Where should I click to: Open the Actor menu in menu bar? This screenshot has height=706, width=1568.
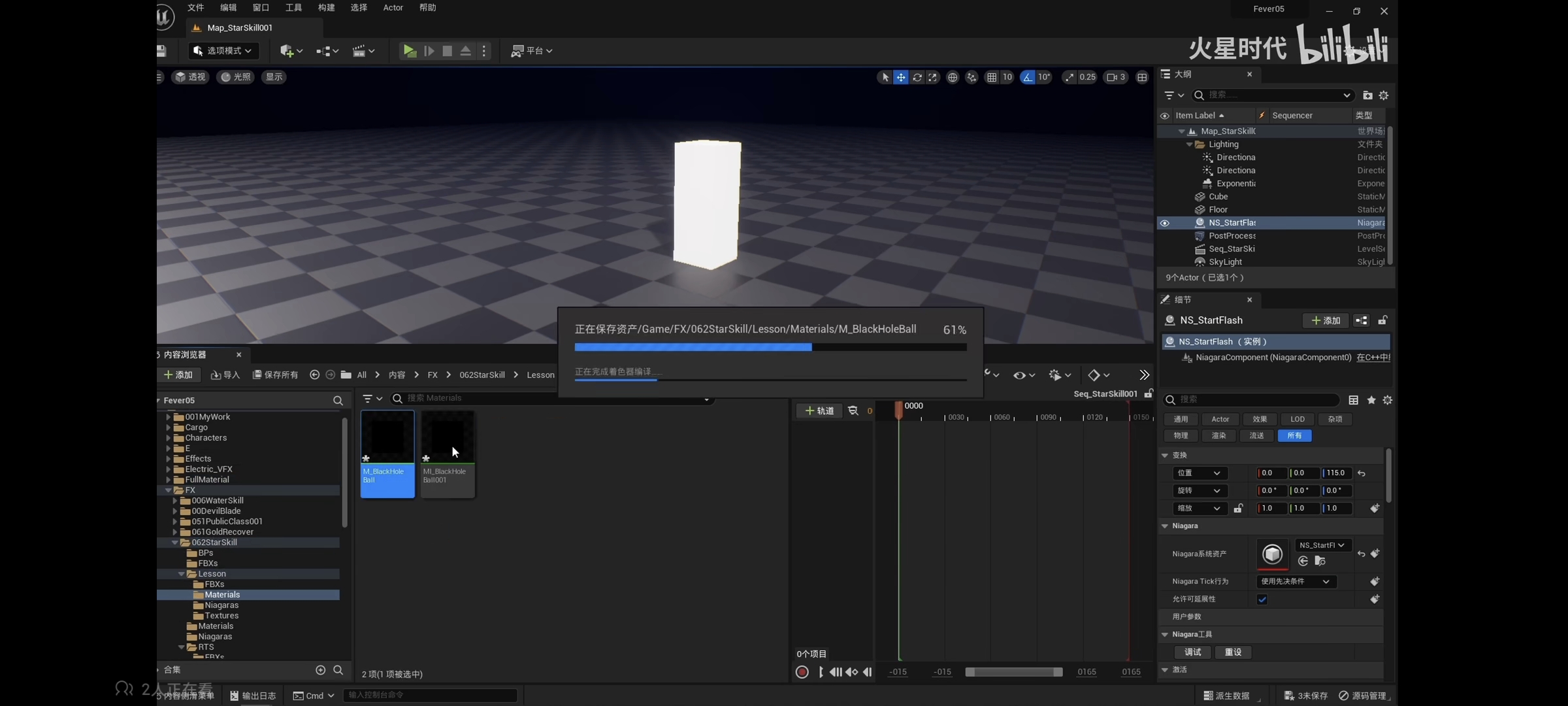click(393, 8)
